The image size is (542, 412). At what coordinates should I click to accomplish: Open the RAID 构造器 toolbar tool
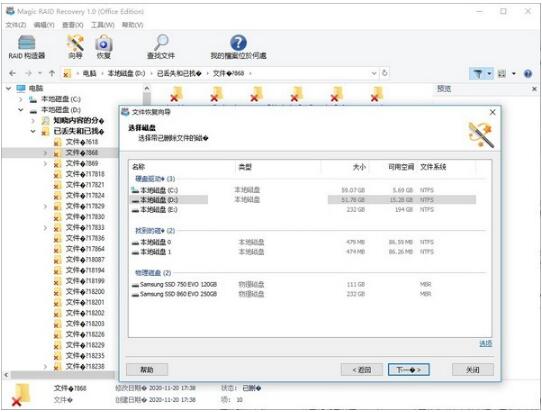pos(27,47)
